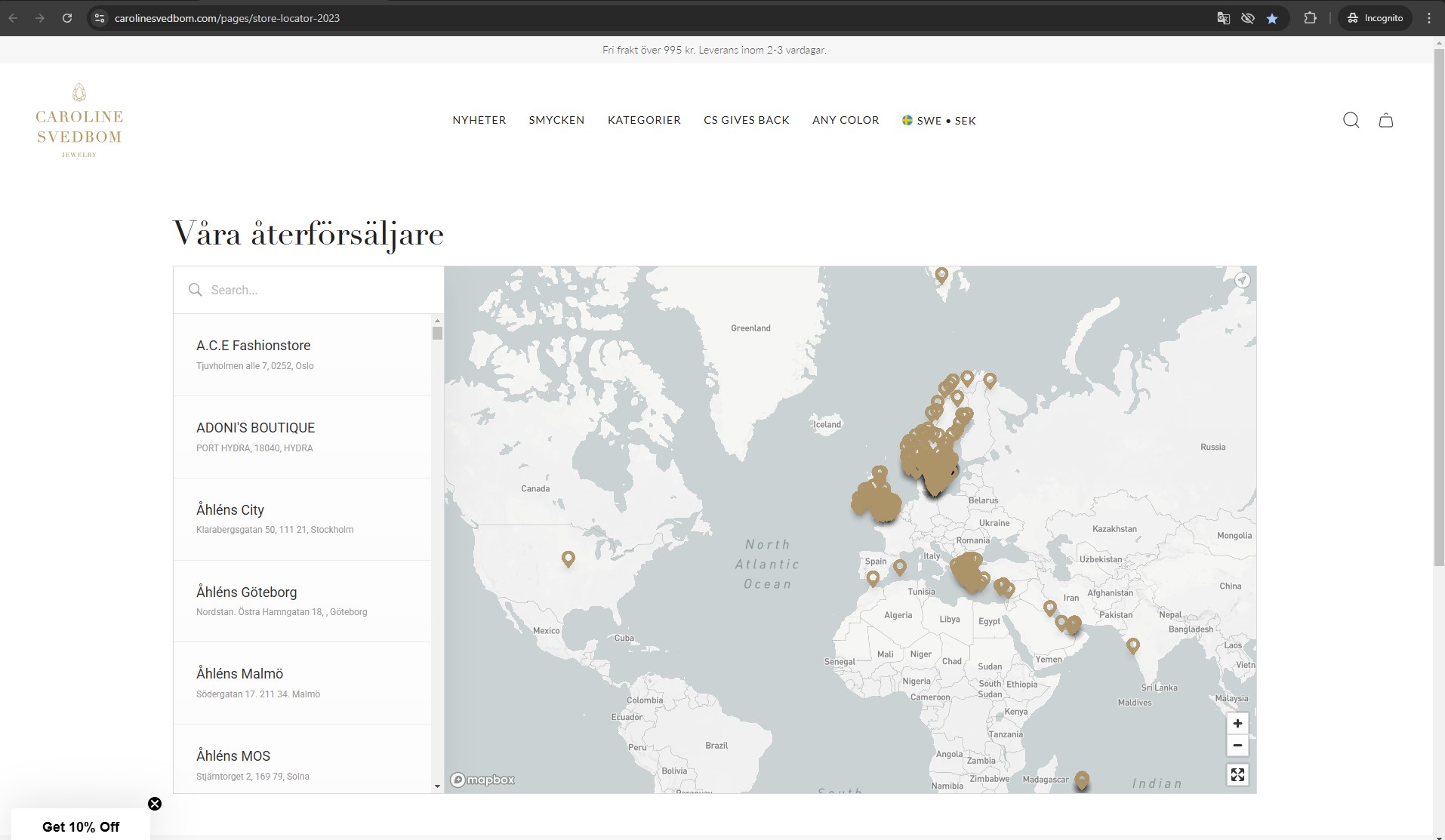Select Åhléns MOS in the list
The width and height of the screenshot is (1445, 840).
[x=303, y=759]
